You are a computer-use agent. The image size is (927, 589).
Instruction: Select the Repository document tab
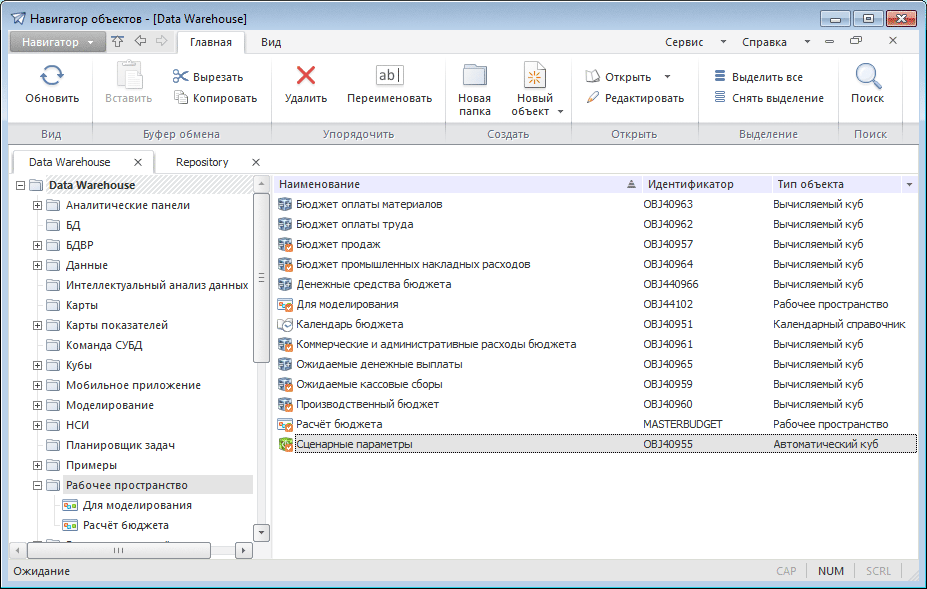(x=202, y=162)
